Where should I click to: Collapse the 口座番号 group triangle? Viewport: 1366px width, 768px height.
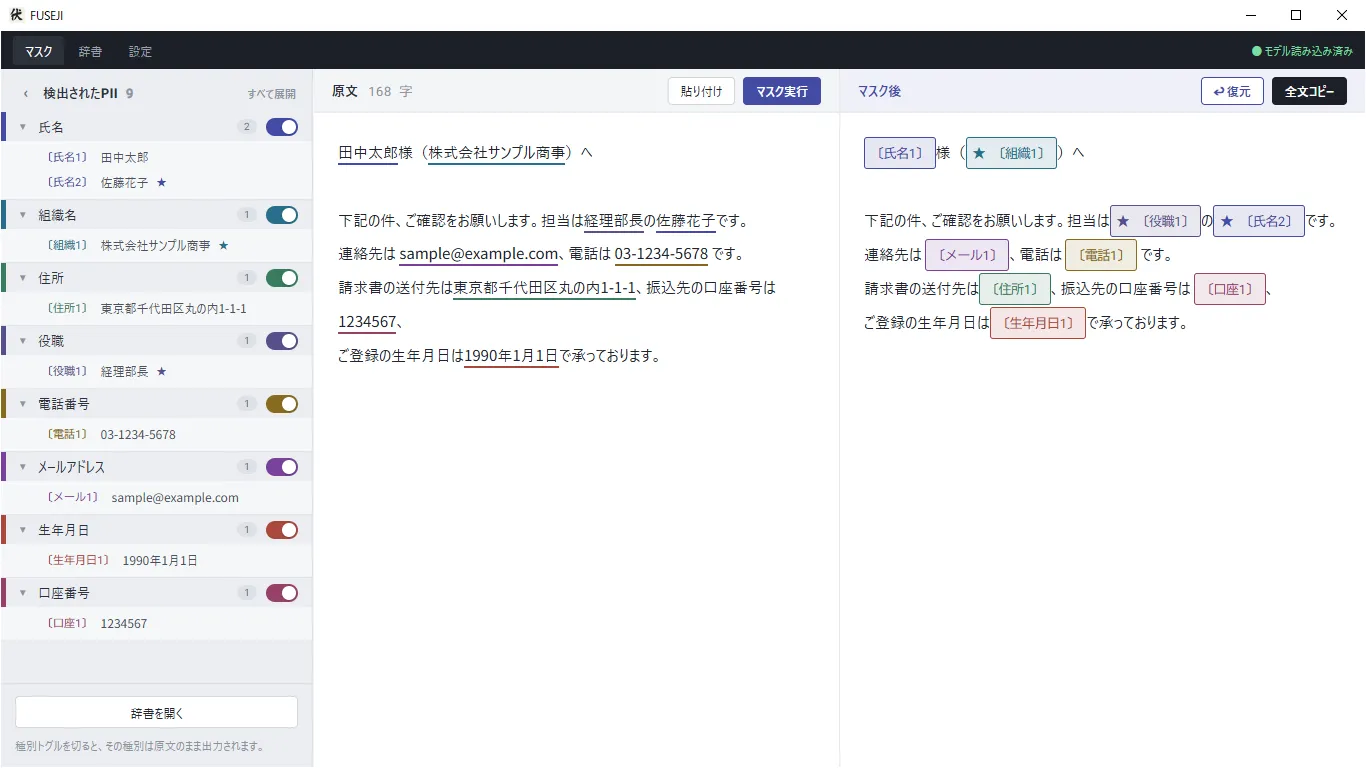pyautogui.click(x=23, y=593)
